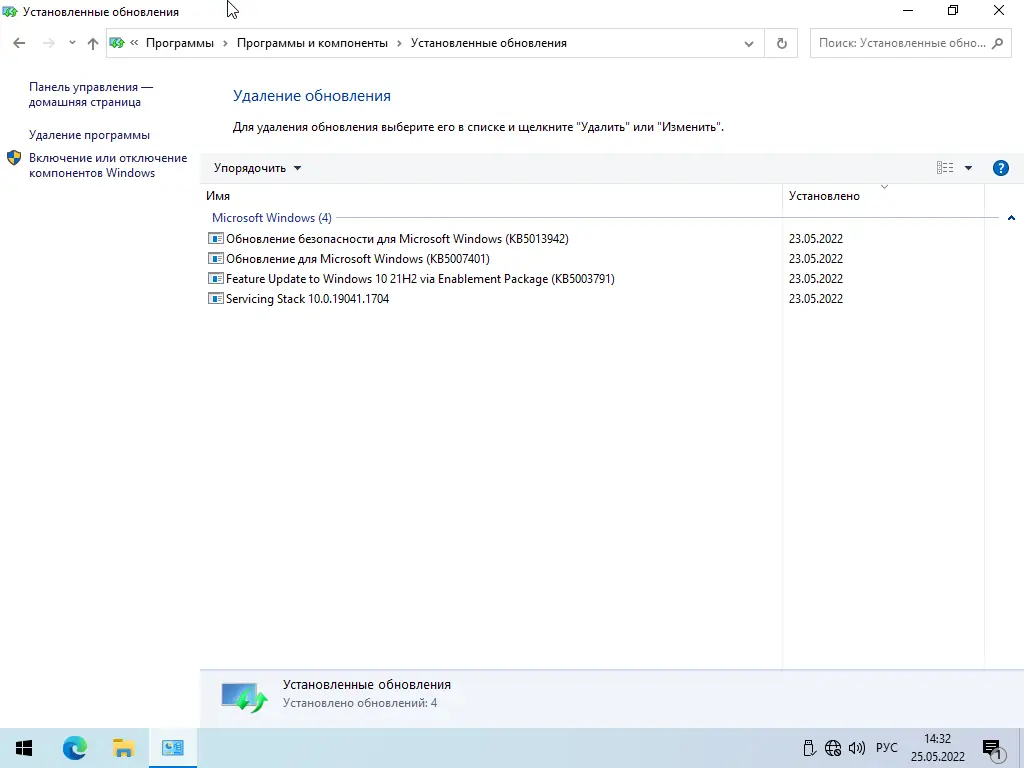The width and height of the screenshot is (1024, 768).
Task: Open the Программы breadcrumb
Action: pyautogui.click(x=180, y=43)
